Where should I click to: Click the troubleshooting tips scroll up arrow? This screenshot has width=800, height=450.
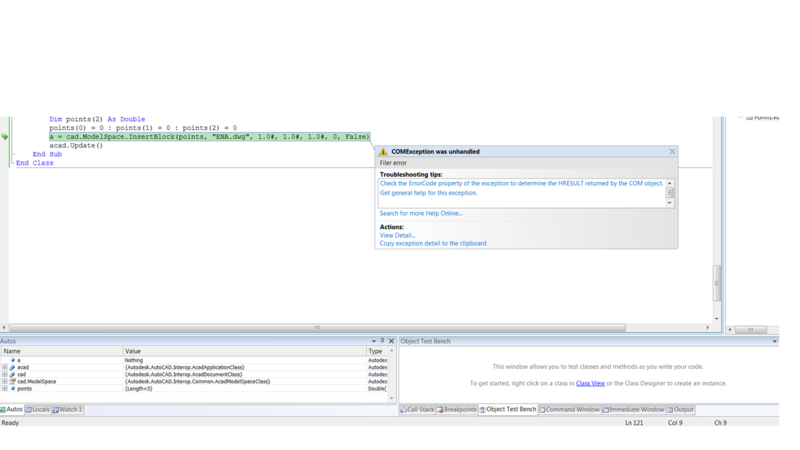coord(670,183)
